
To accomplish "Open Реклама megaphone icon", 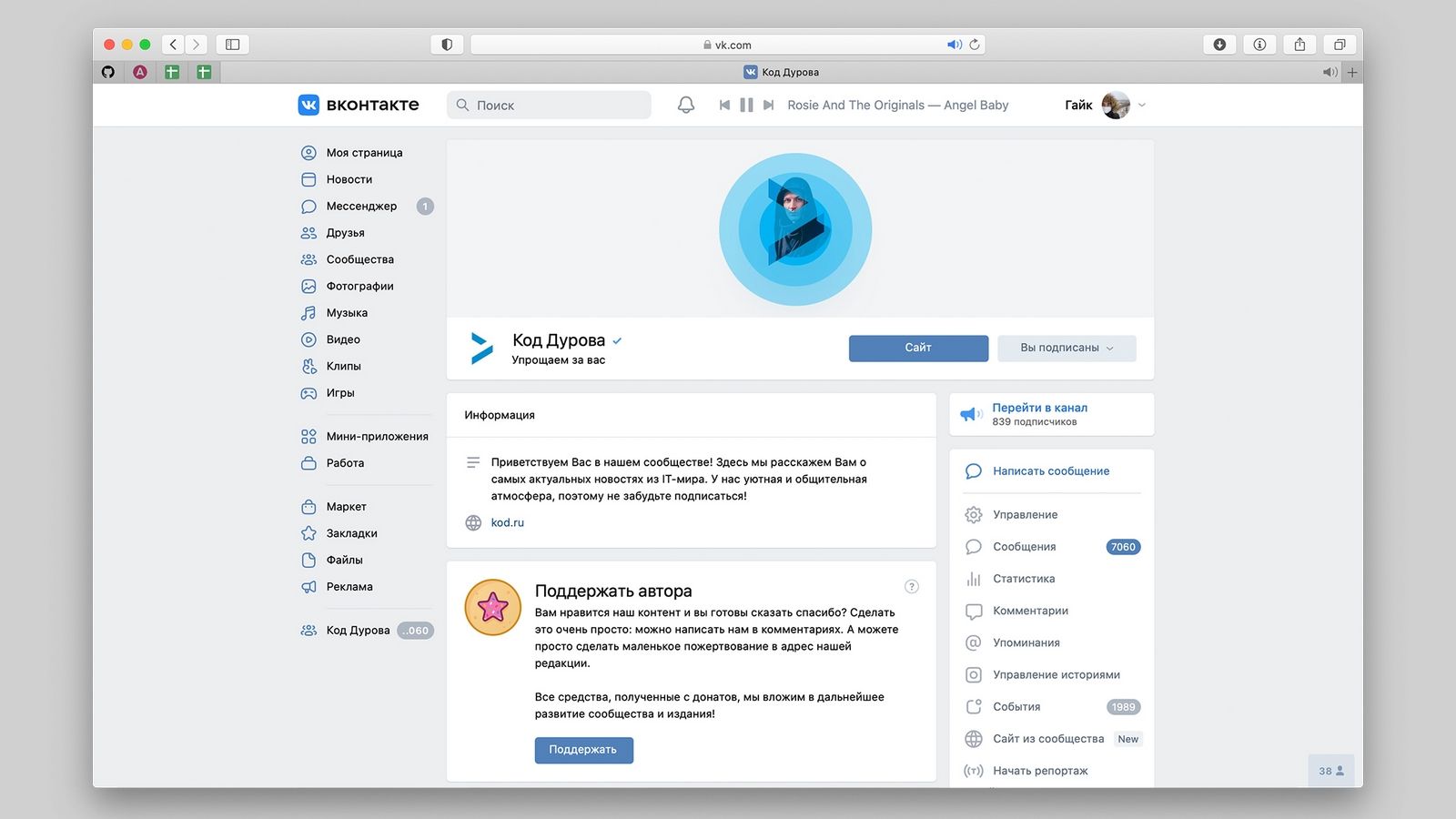I will point(308,587).
